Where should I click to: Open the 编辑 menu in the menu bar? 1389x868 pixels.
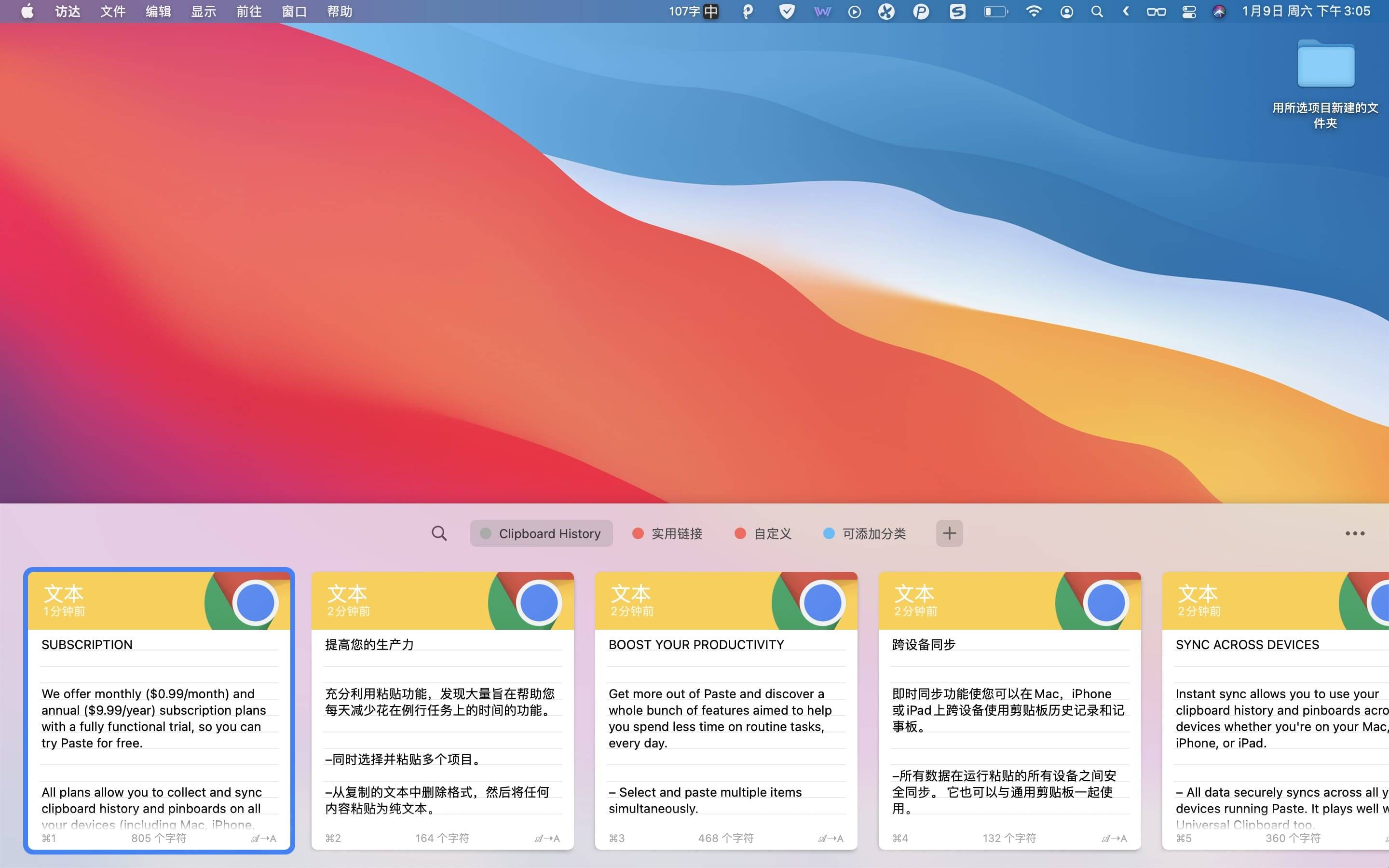(x=157, y=11)
